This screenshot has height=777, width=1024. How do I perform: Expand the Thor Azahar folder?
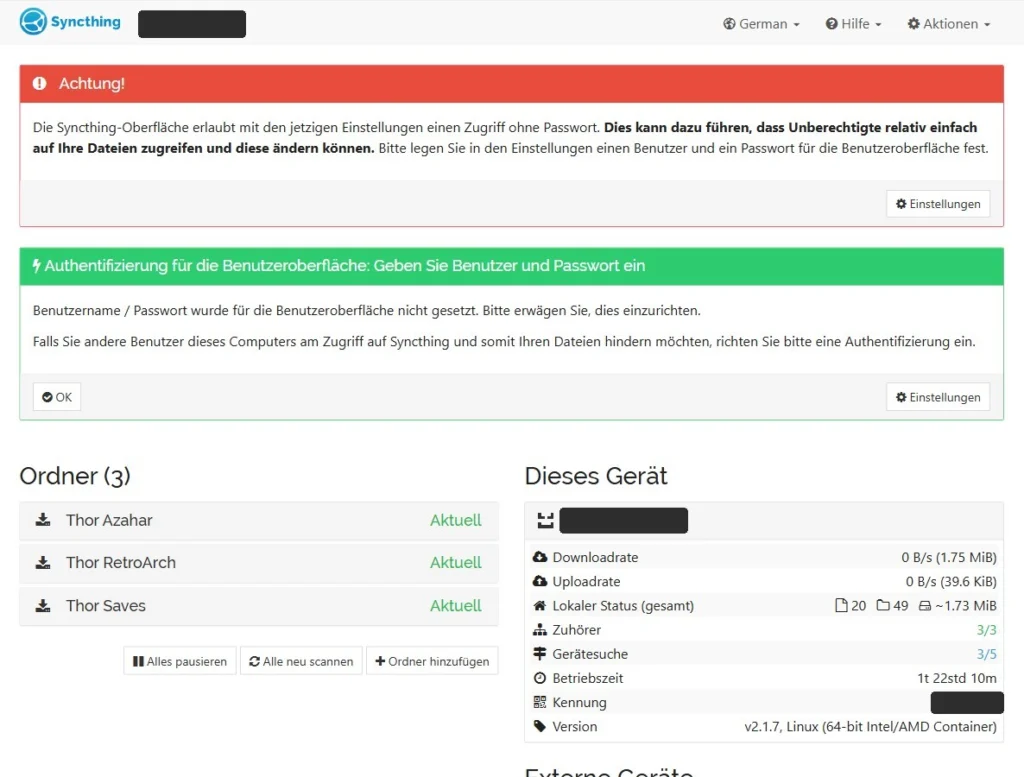(259, 520)
